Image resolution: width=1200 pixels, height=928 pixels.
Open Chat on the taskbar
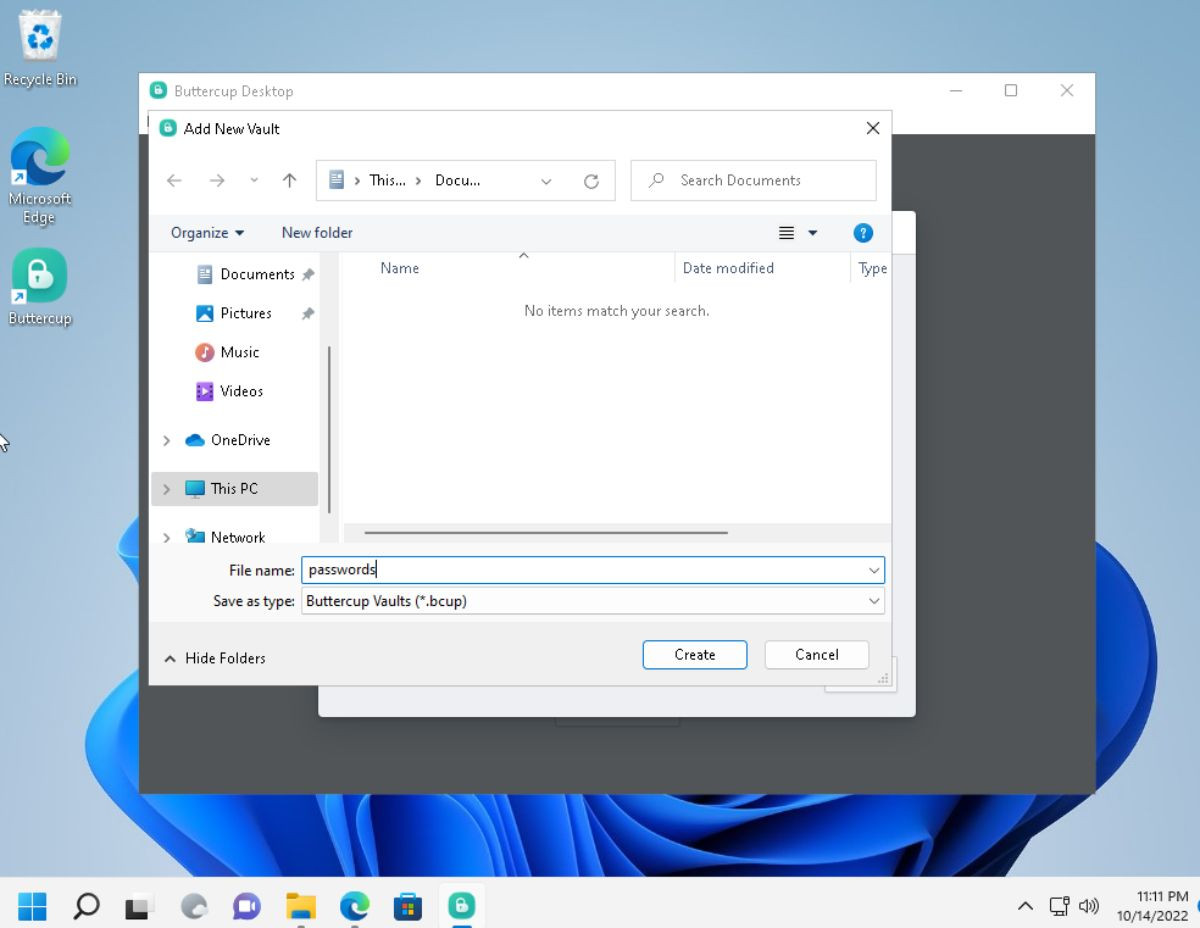tap(246, 907)
